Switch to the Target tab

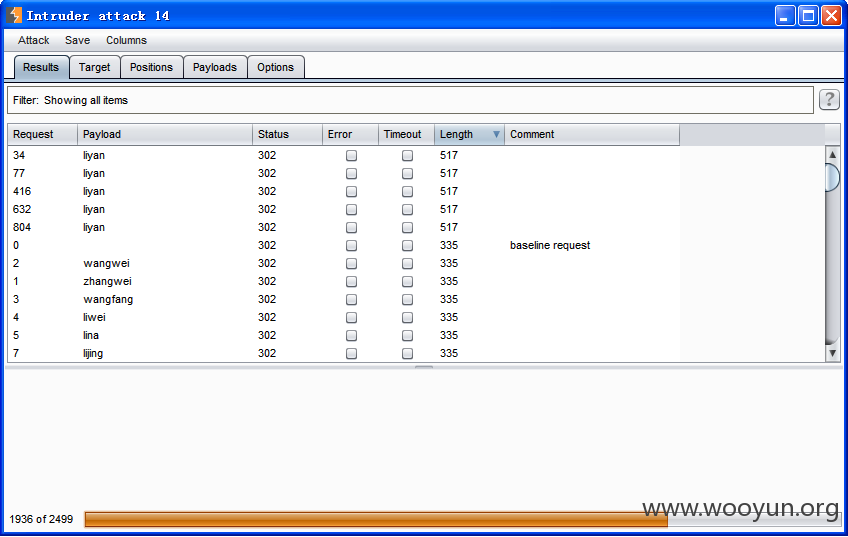pyautogui.click(x=94, y=67)
